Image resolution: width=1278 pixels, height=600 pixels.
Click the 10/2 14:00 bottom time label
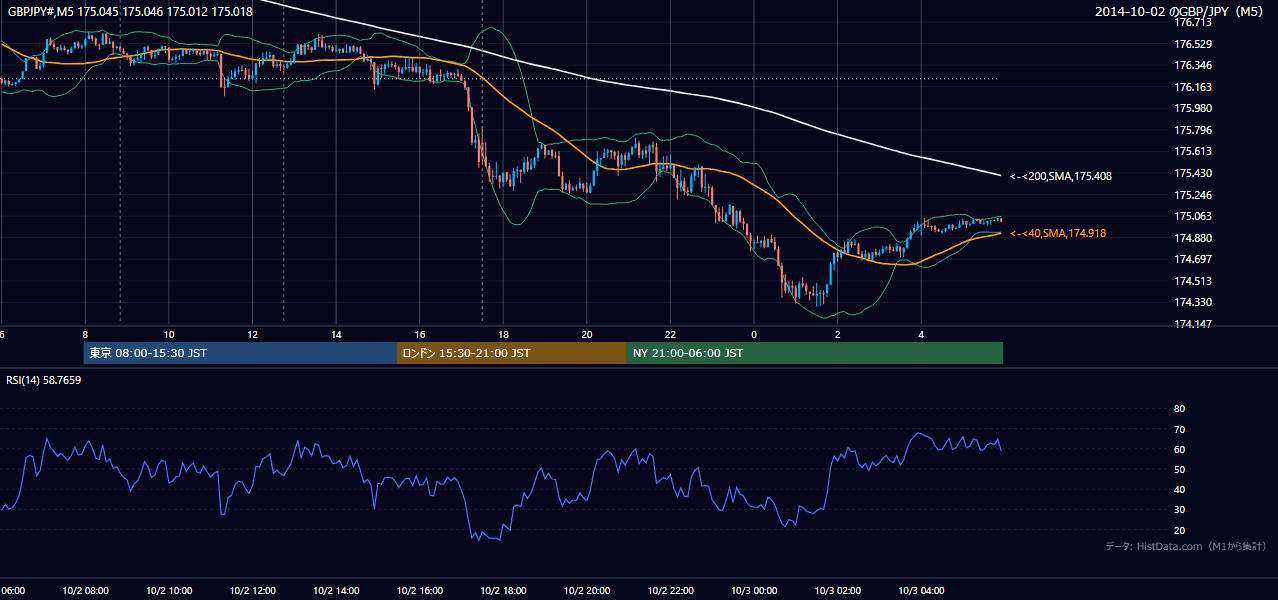click(336, 591)
